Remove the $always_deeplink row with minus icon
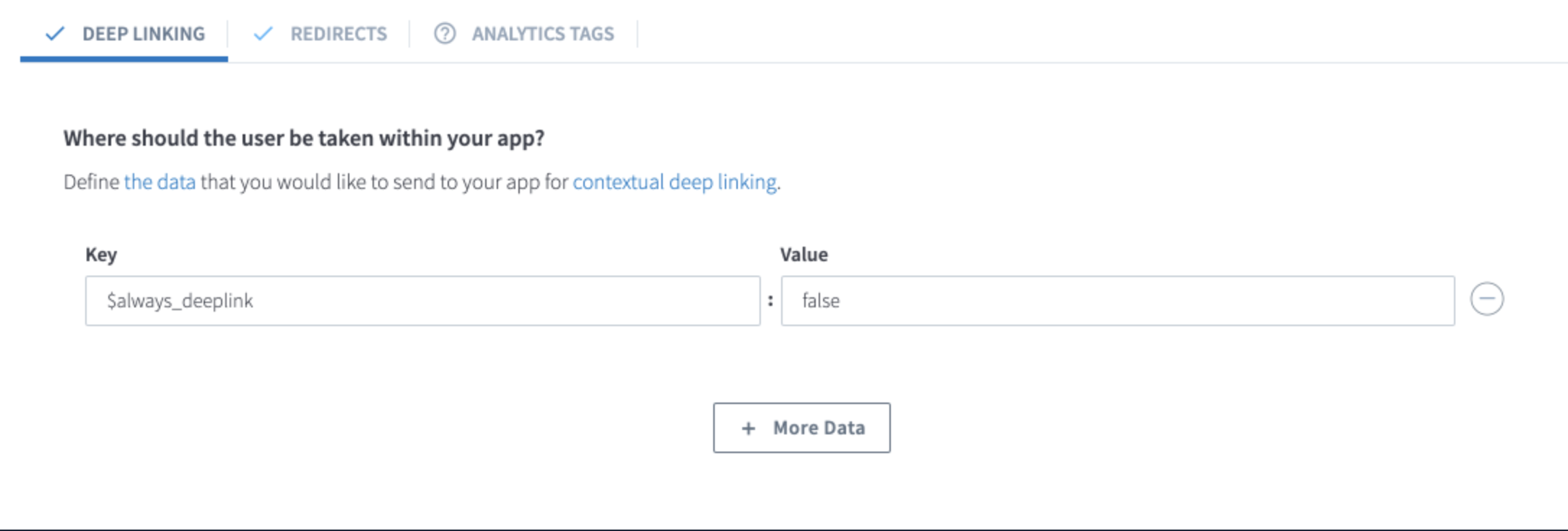This screenshot has height=531, width=1568. pyautogui.click(x=1487, y=299)
